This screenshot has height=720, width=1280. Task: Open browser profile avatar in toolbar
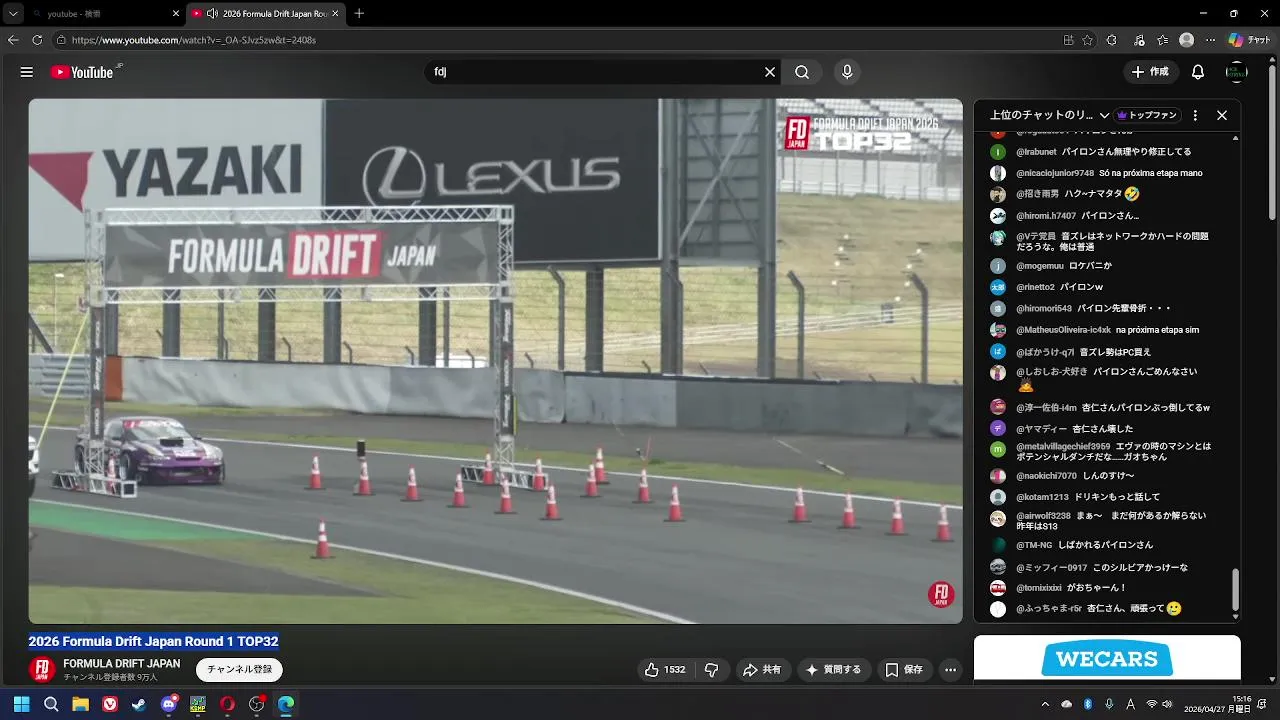1186,40
